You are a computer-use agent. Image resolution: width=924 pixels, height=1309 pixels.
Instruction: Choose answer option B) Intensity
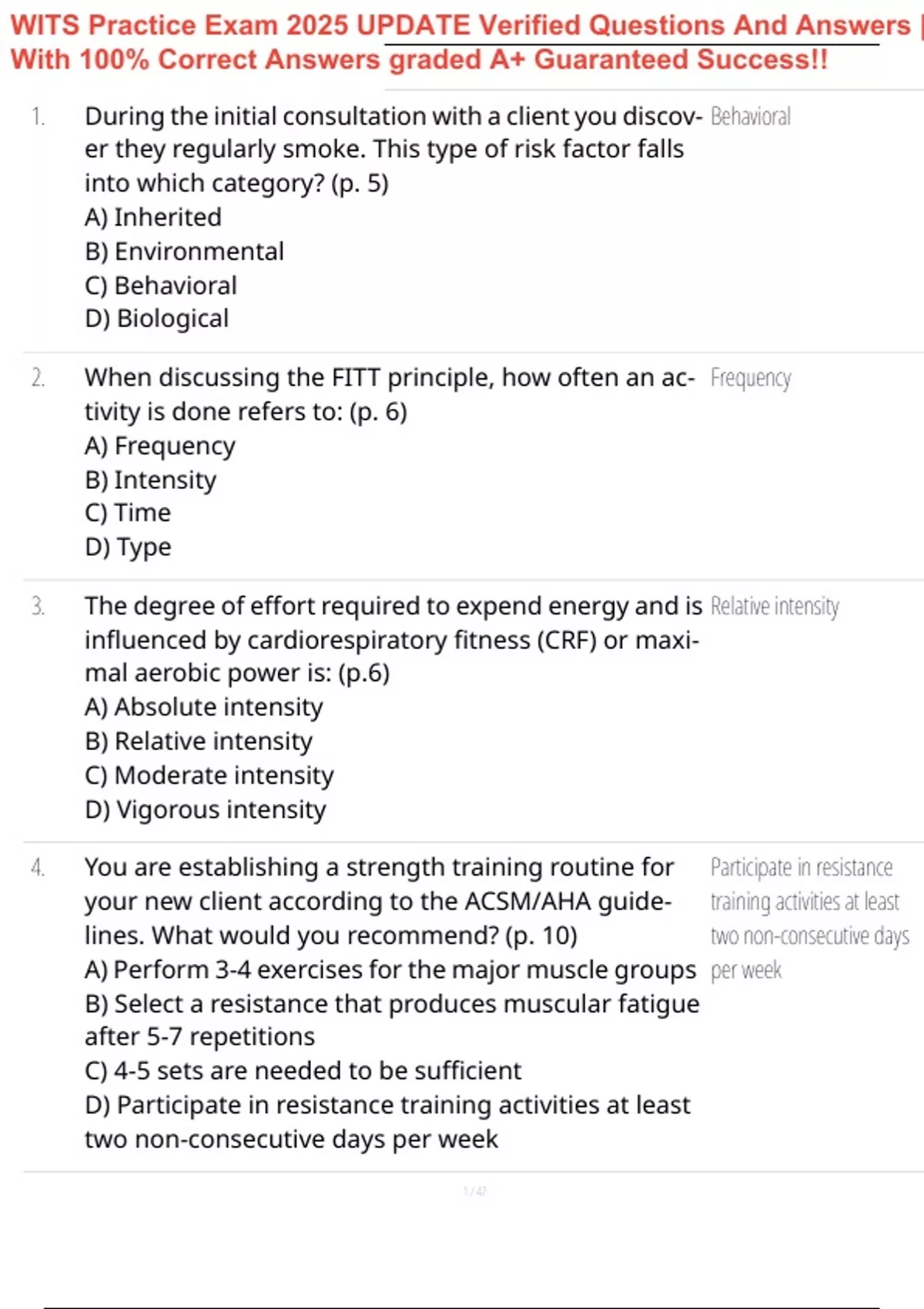[151, 480]
